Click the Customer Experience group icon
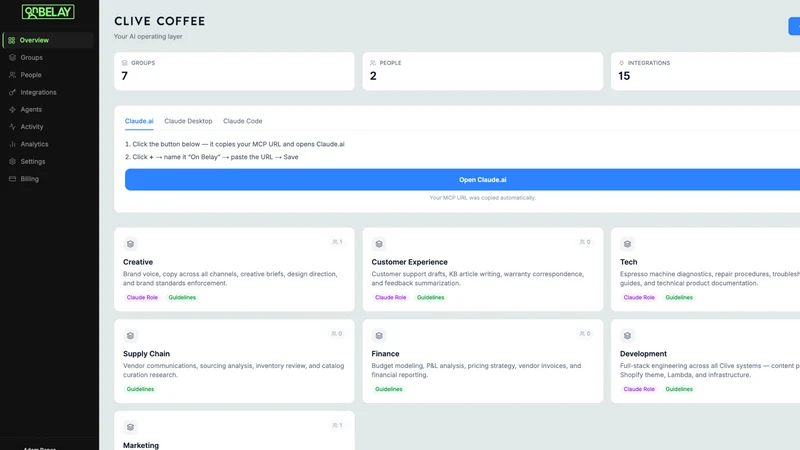 click(x=379, y=244)
